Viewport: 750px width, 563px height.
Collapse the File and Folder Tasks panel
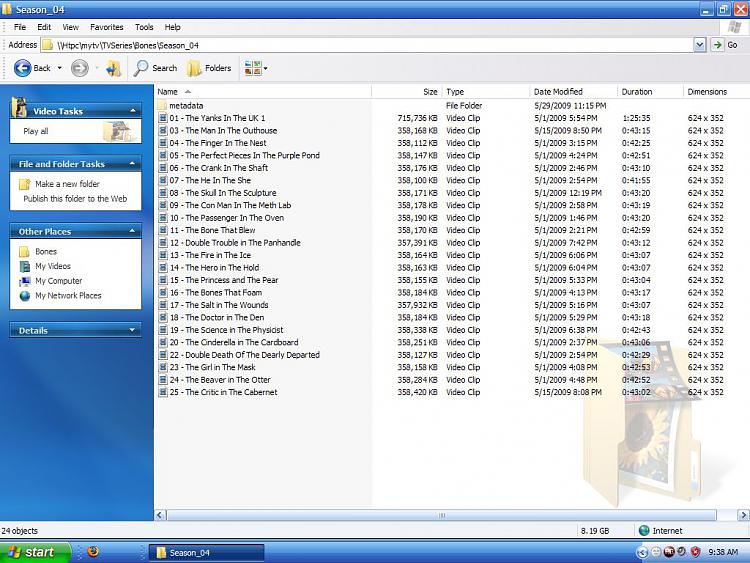tap(132, 164)
